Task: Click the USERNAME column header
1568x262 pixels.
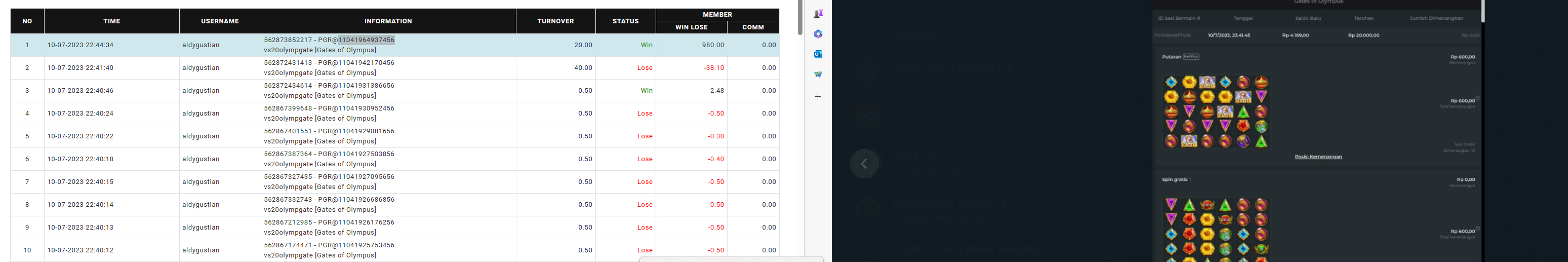Action: [x=220, y=21]
